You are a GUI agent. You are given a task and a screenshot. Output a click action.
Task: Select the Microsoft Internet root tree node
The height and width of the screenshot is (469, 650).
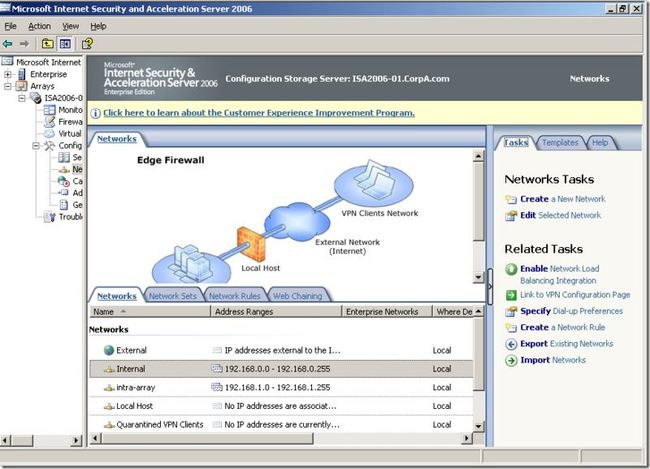tap(49, 62)
